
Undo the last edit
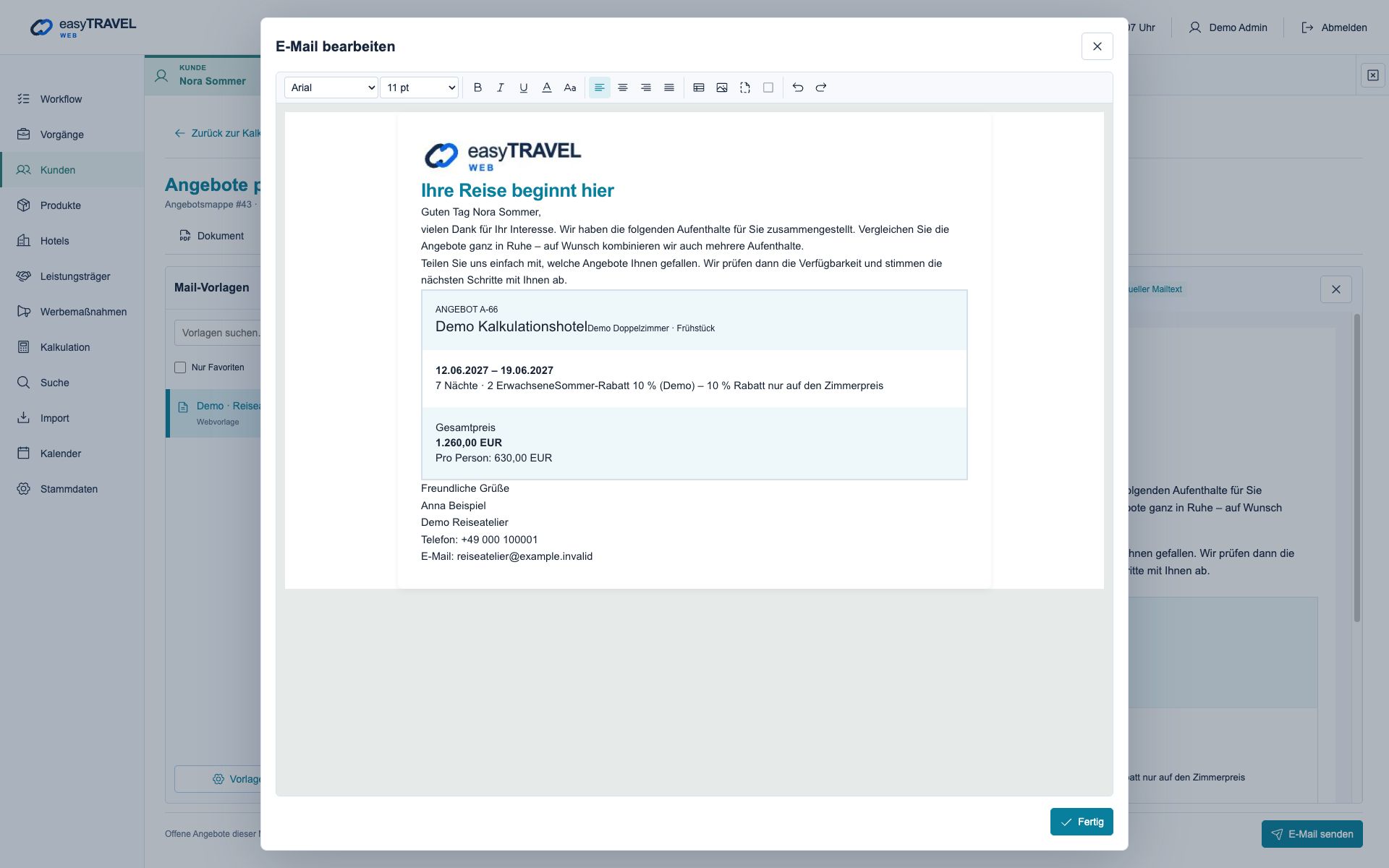pyautogui.click(x=798, y=88)
